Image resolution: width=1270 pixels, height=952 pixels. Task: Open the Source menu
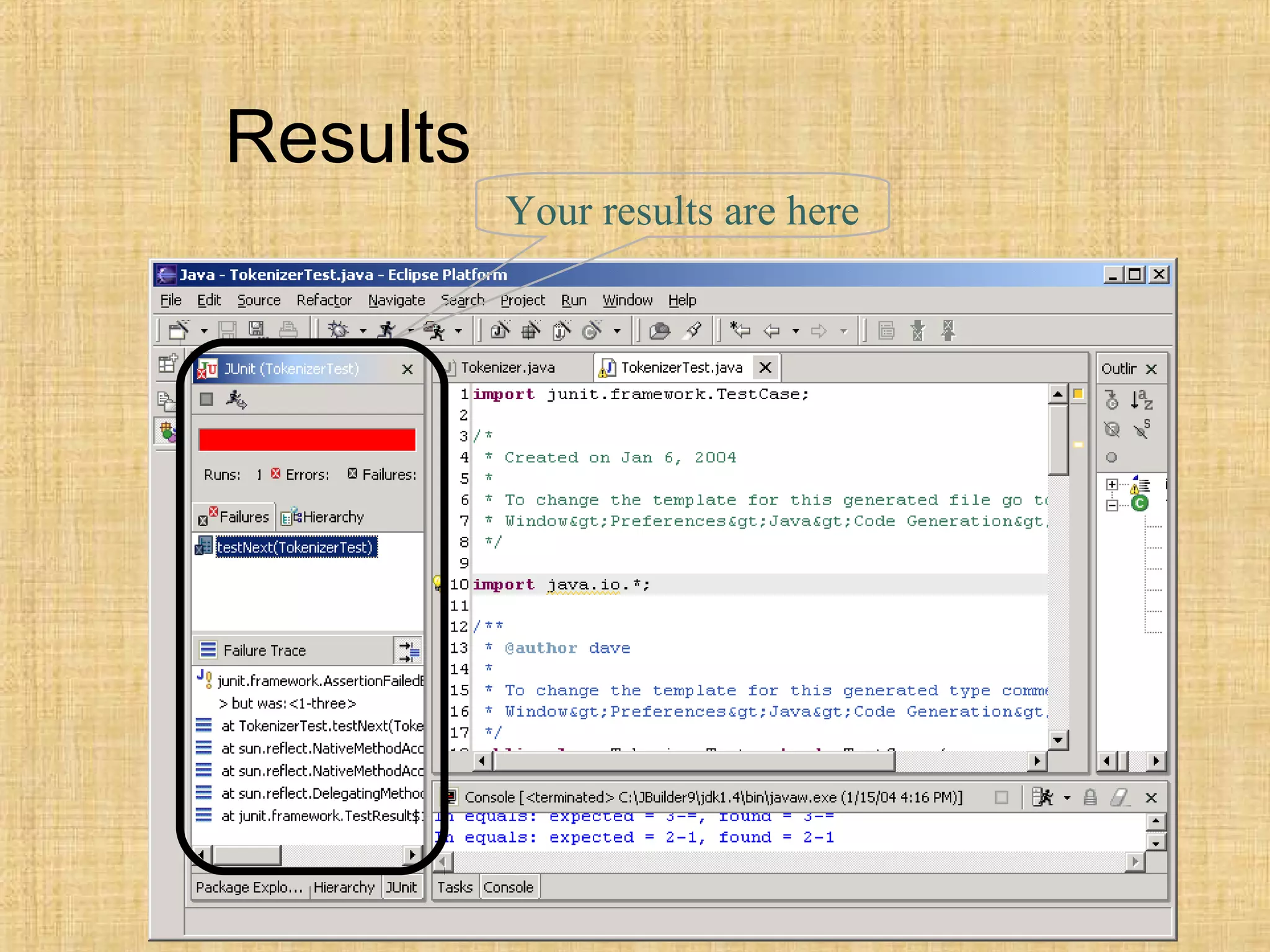point(259,301)
